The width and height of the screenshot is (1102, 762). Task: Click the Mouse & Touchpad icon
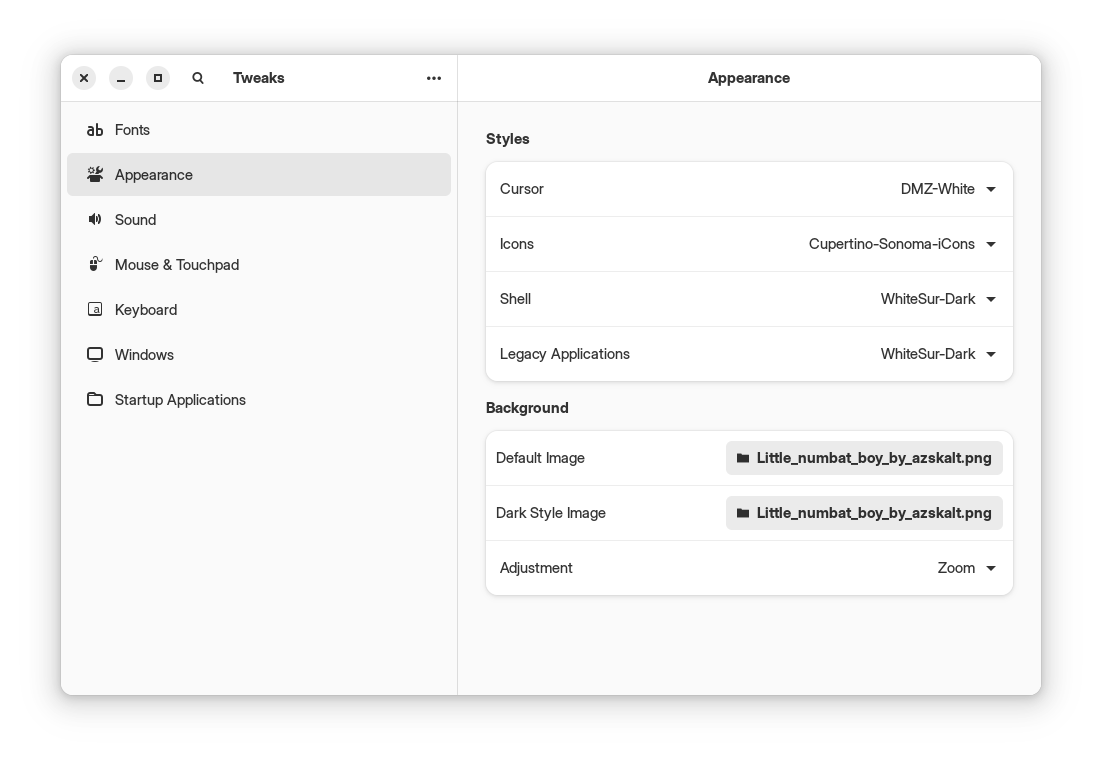(95, 264)
